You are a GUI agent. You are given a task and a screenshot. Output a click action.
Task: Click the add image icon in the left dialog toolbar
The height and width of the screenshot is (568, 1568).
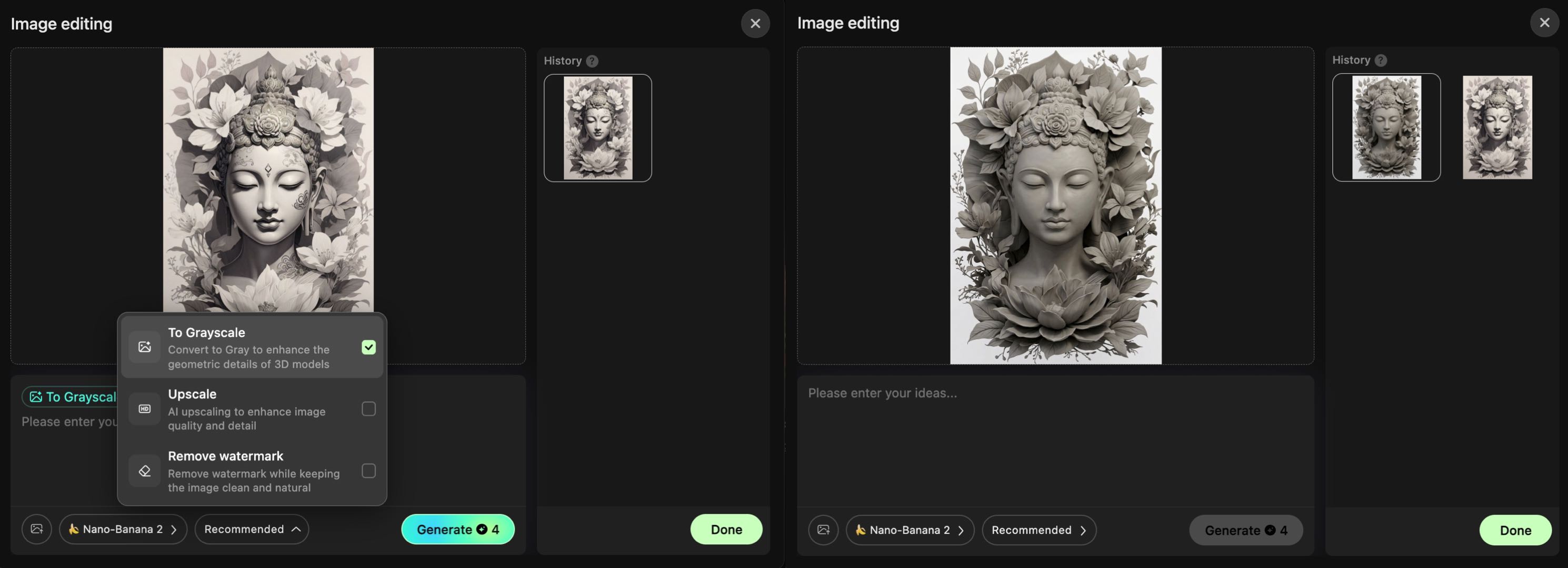pyautogui.click(x=36, y=529)
